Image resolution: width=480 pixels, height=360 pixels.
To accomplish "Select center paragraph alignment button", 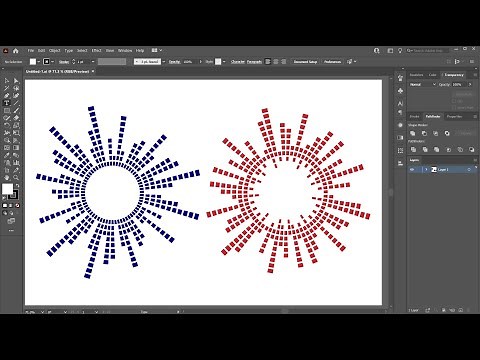I will pos(276,62).
